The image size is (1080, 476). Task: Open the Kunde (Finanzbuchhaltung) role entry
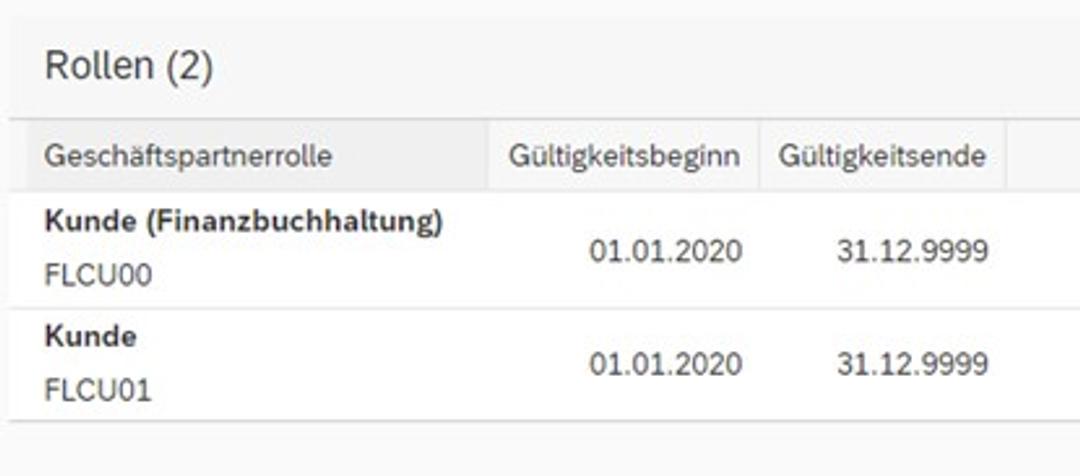coord(244,222)
